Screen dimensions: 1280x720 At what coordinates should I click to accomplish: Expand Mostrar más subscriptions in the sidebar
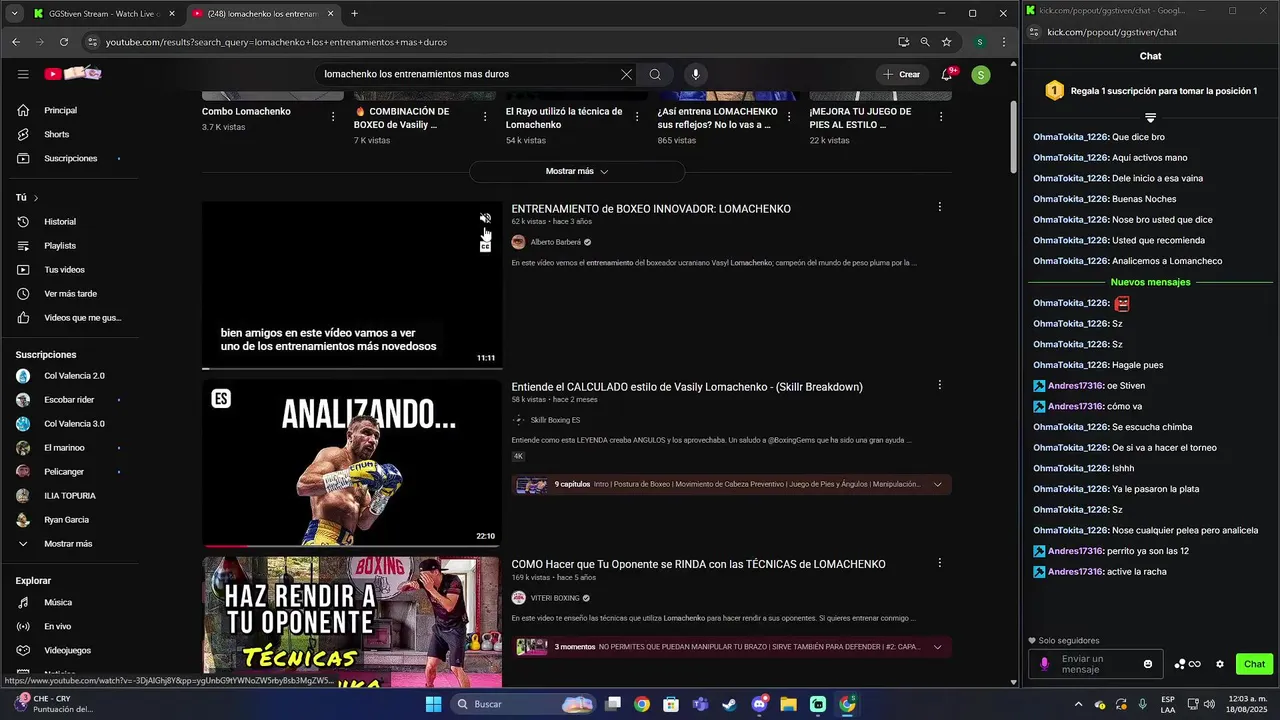pos(69,543)
